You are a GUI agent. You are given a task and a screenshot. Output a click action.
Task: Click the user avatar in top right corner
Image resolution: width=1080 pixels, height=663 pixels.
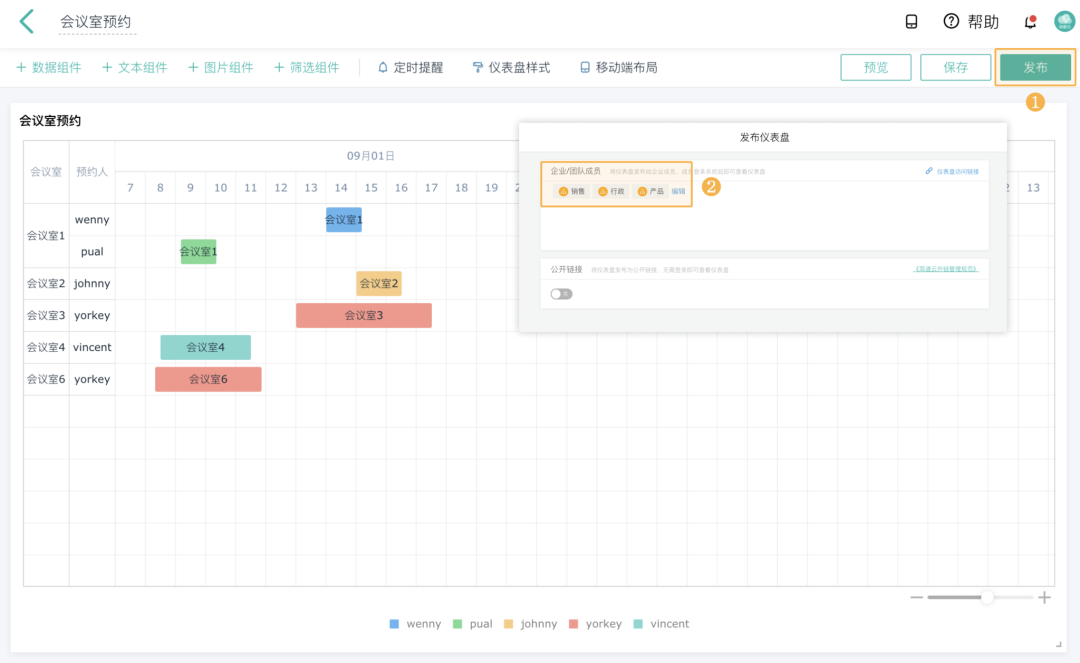(x=1063, y=21)
